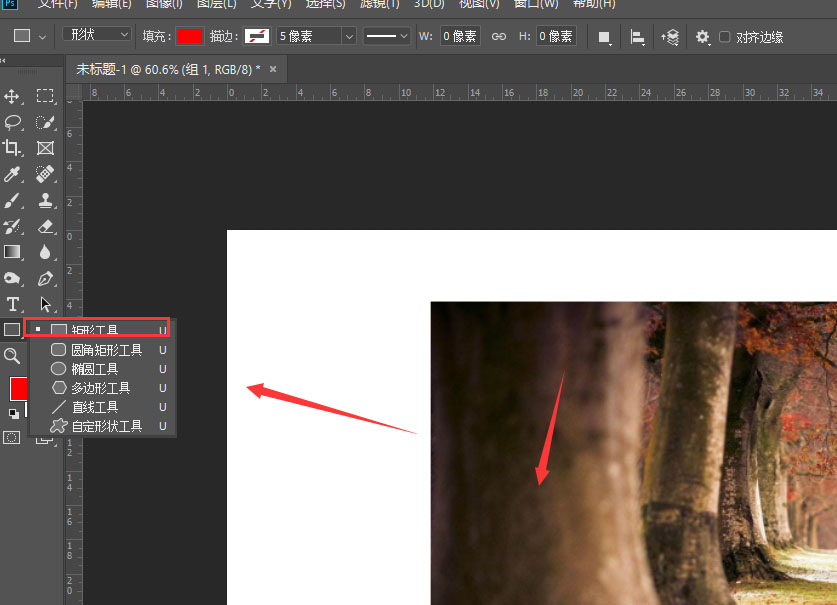Select 自定形状工具 in the flyout

97,425
